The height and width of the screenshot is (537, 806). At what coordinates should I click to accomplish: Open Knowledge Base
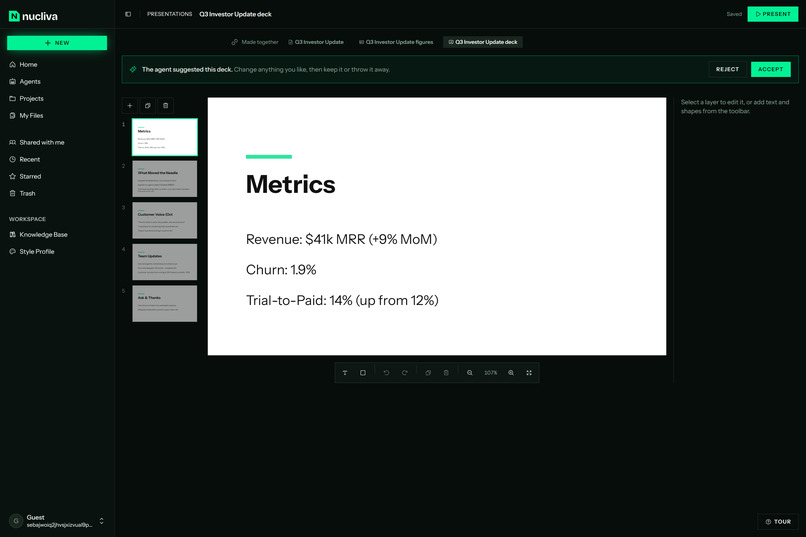pos(57,235)
